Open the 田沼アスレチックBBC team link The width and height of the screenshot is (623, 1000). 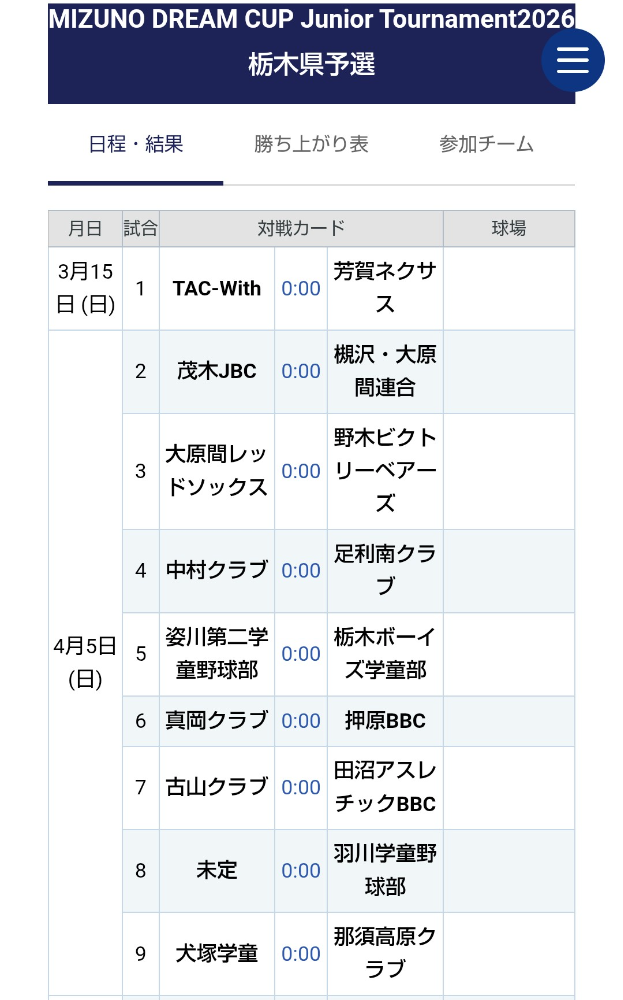tap(385, 787)
